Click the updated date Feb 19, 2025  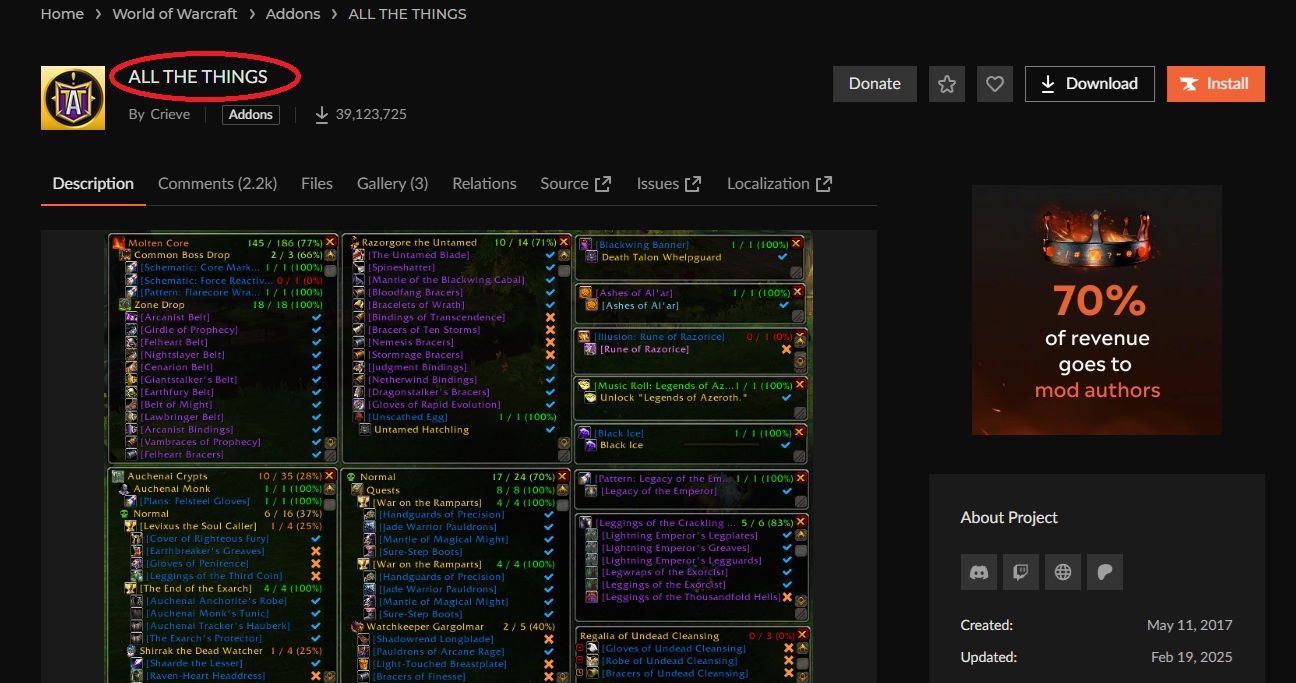(x=1192, y=657)
